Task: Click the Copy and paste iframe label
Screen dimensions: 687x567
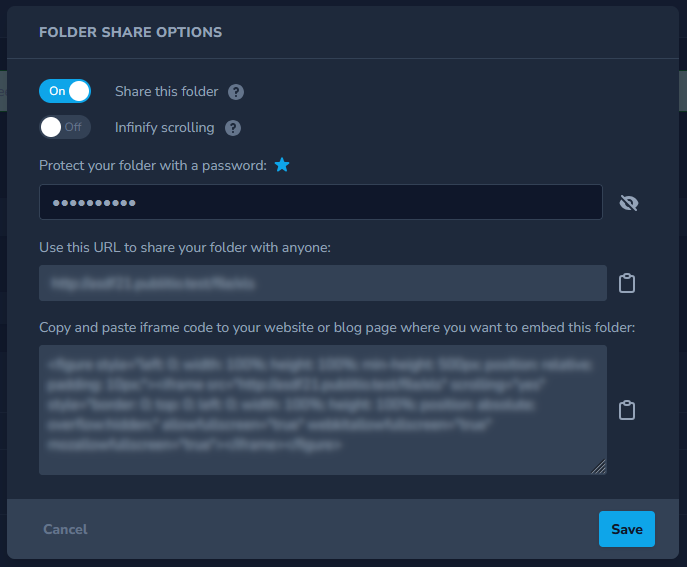Action: [337, 328]
